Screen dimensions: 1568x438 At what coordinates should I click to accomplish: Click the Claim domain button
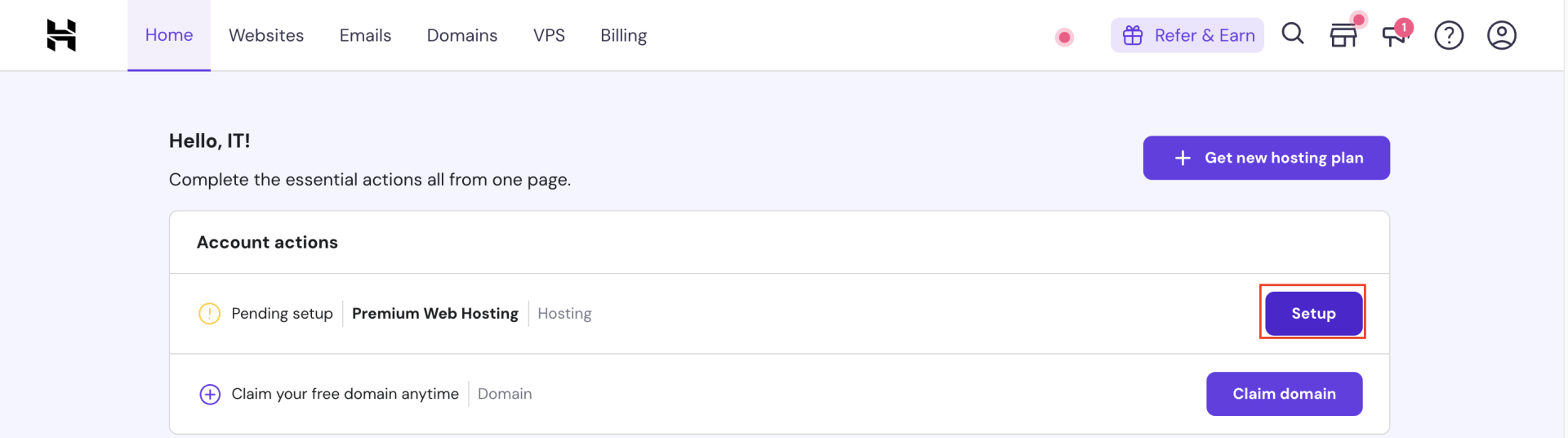point(1284,394)
